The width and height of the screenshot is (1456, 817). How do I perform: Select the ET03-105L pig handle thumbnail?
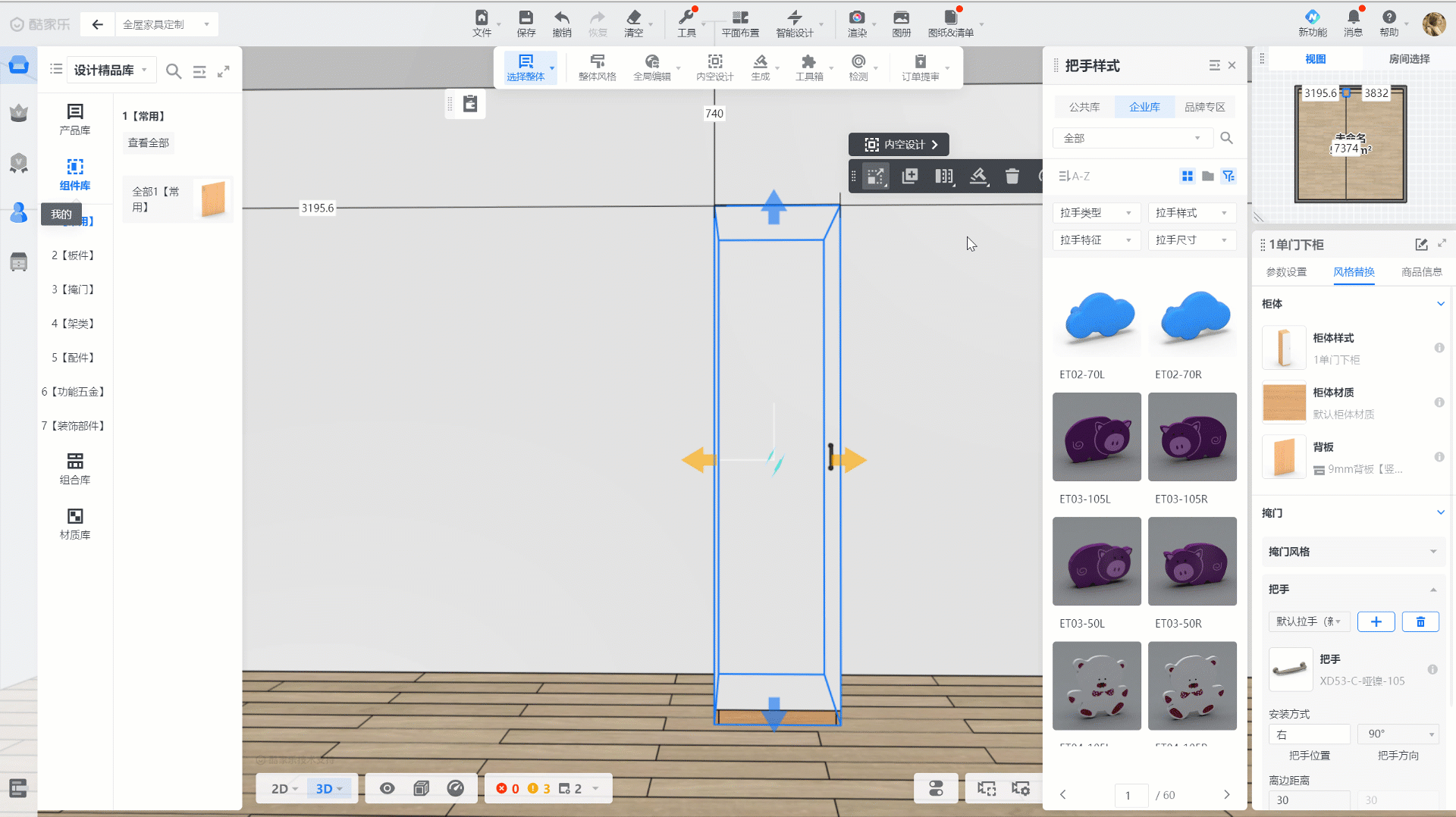point(1097,437)
